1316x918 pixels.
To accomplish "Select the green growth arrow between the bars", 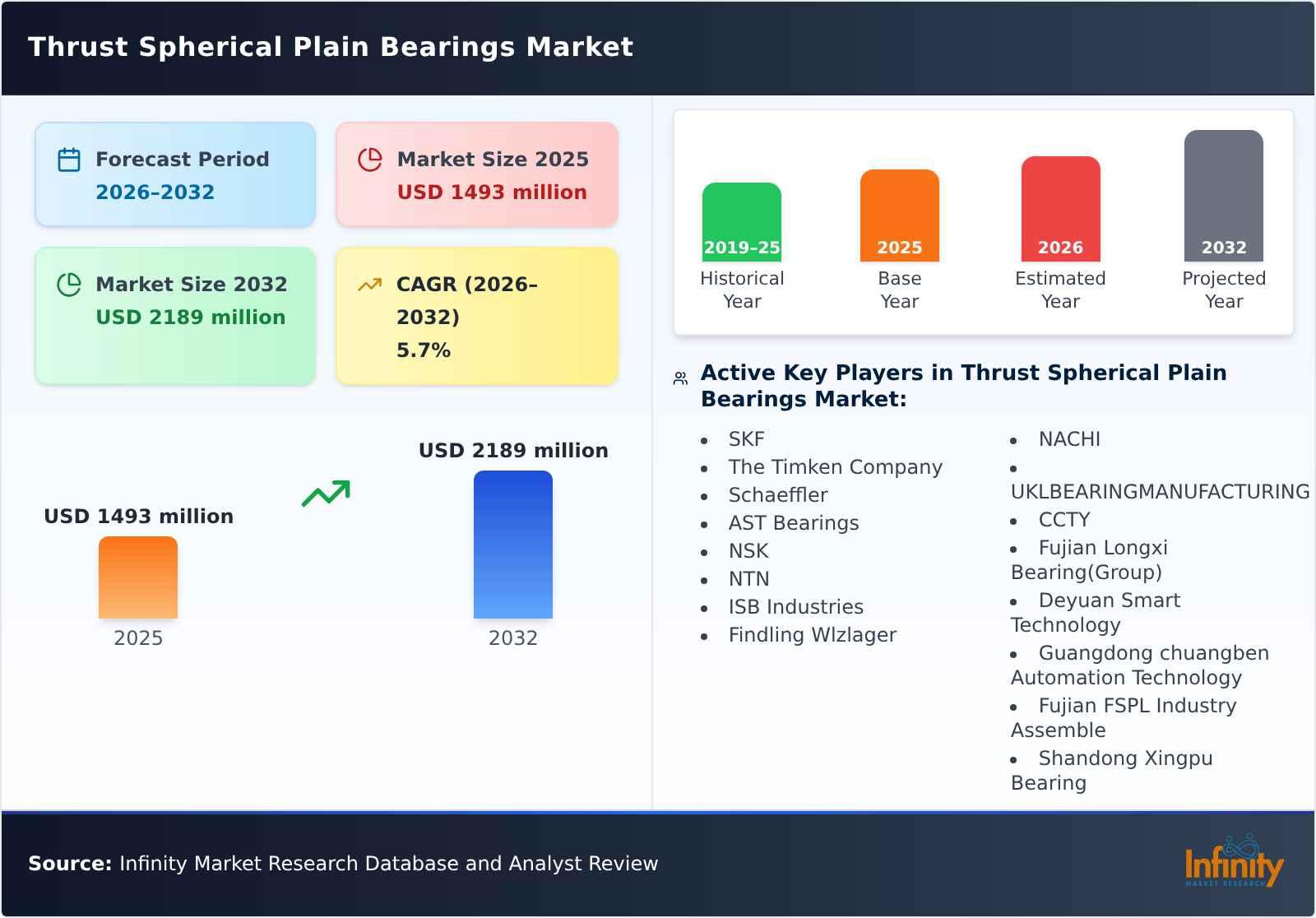I will coord(325,492).
